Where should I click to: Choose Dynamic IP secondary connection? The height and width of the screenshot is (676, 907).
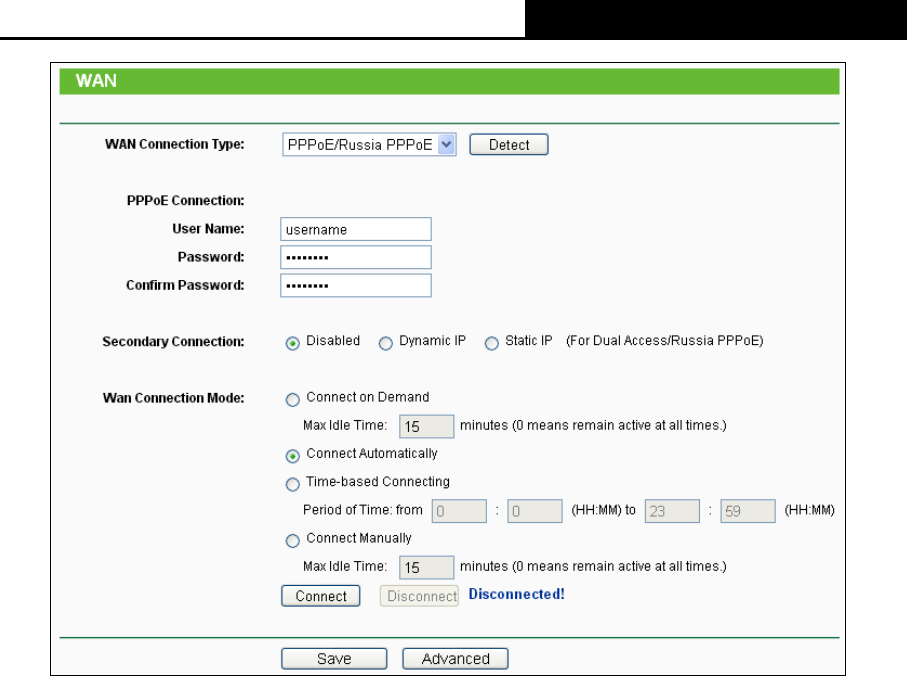click(385, 343)
